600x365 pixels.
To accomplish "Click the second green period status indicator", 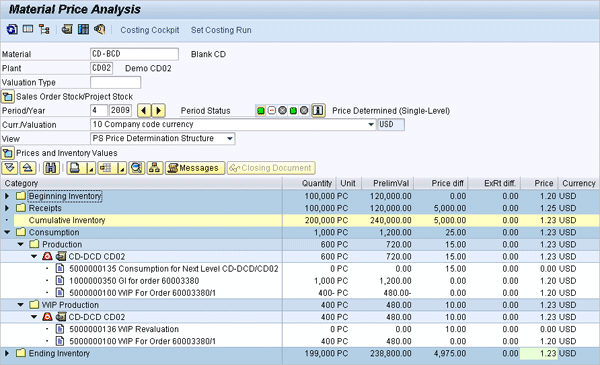I will click(x=293, y=111).
